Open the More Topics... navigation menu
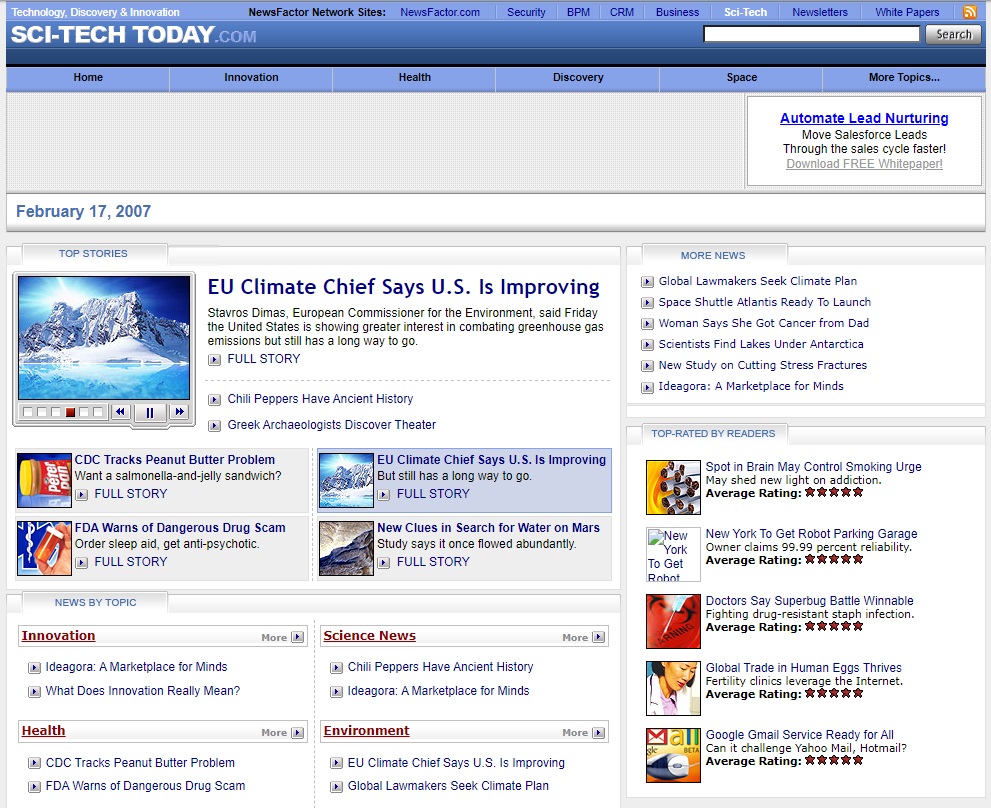 904,78
